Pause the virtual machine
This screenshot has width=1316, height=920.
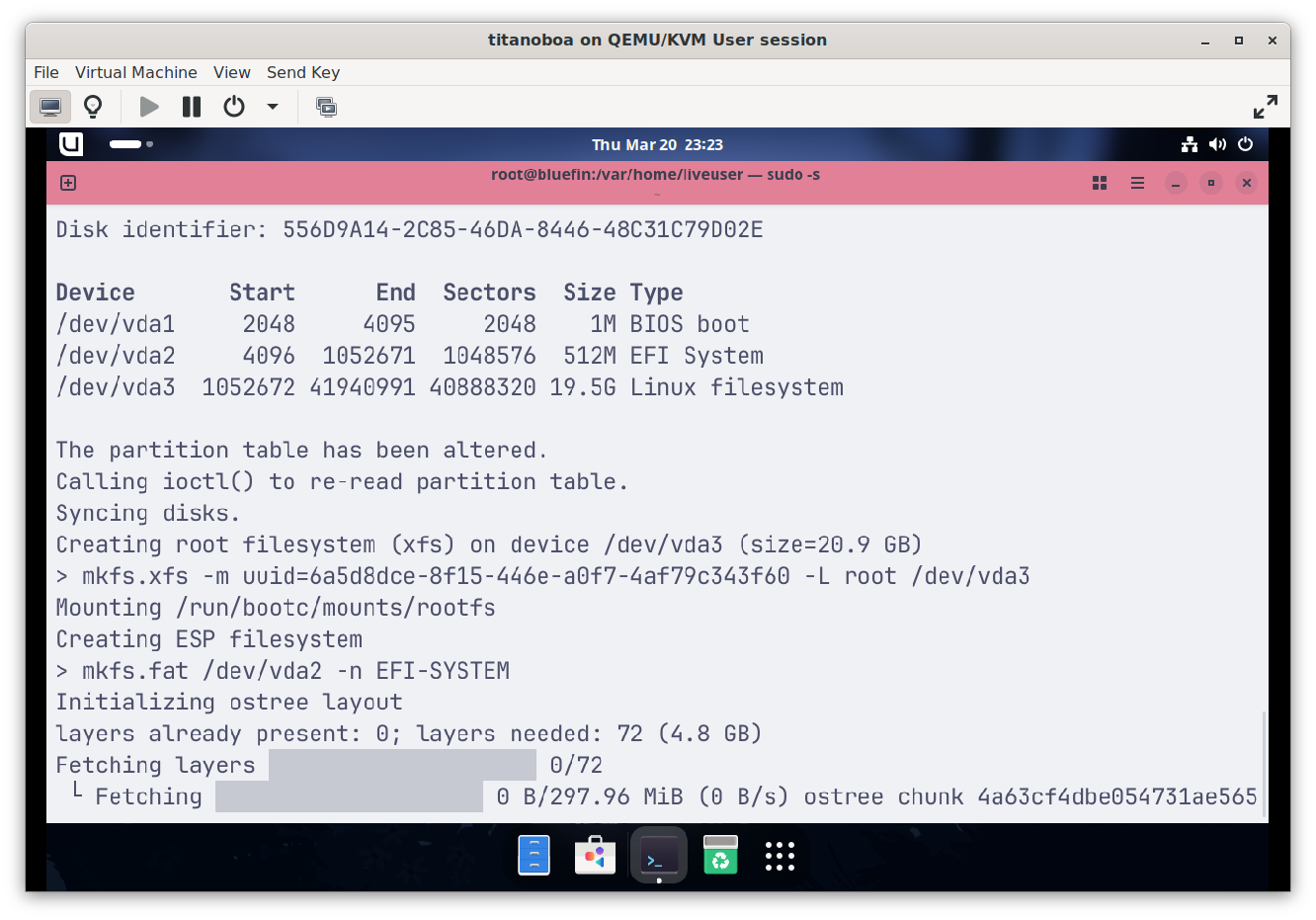(x=192, y=107)
